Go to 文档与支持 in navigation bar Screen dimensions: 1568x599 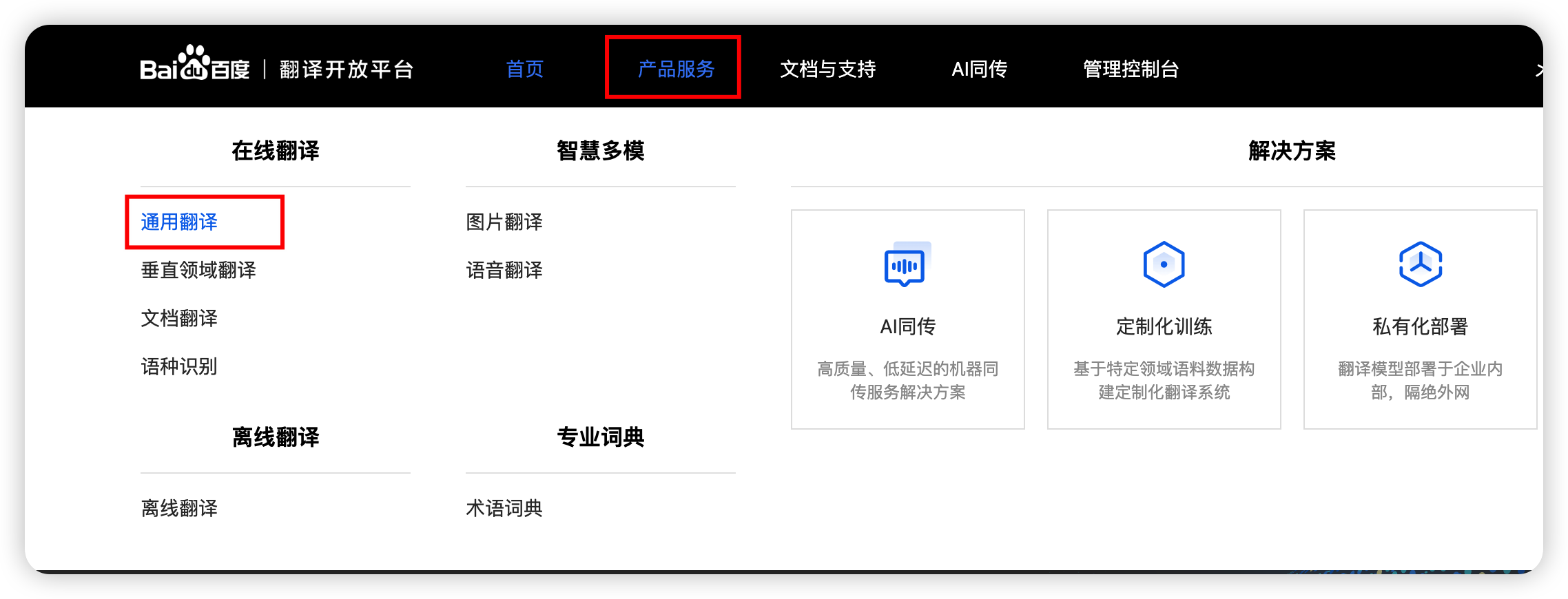pos(827,69)
